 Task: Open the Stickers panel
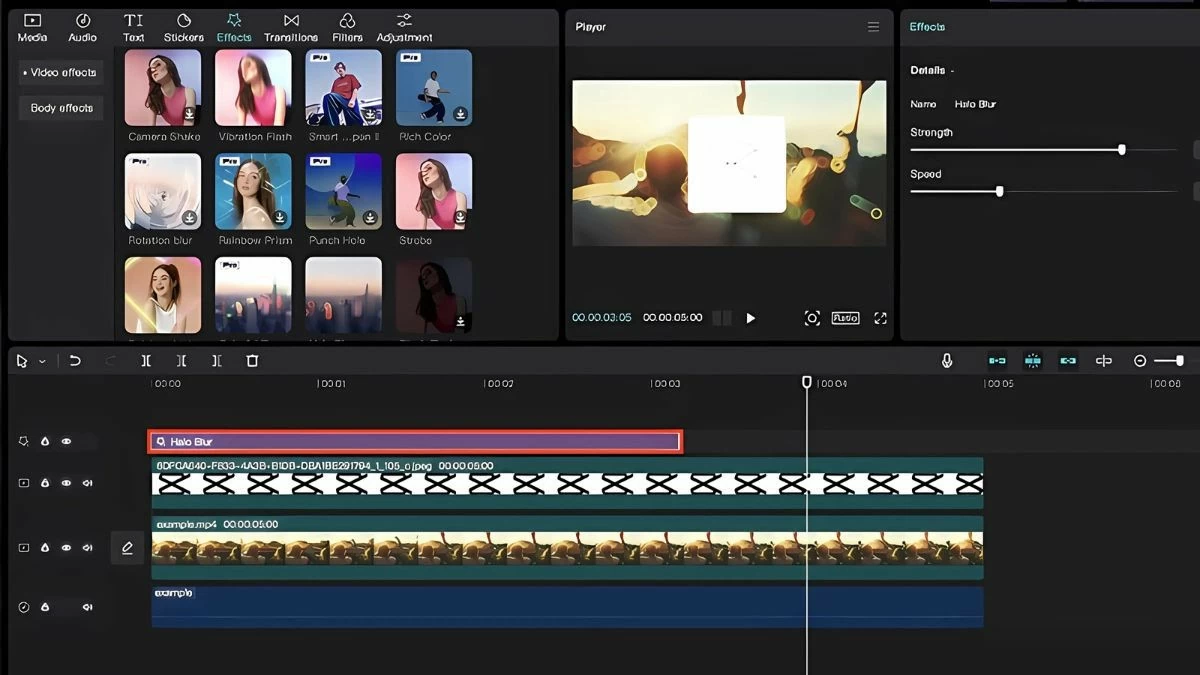click(x=183, y=25)
